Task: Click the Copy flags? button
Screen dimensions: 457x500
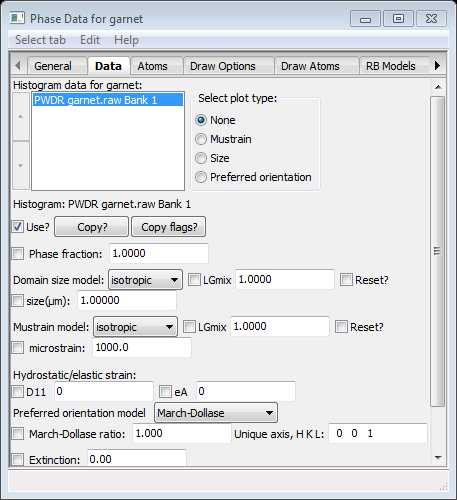Action: [x=169, y=227]
